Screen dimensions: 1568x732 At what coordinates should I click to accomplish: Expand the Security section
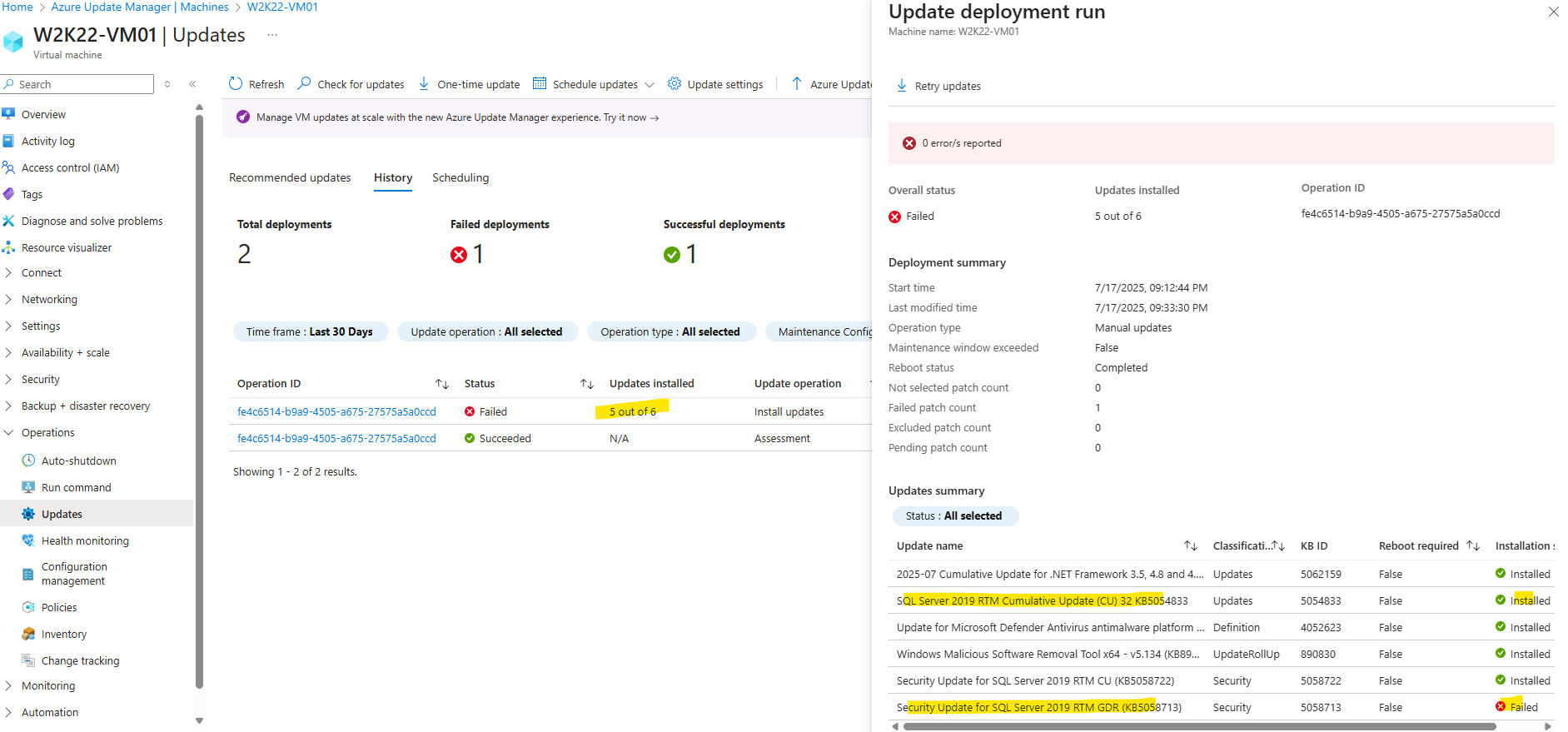pos(8,380)
